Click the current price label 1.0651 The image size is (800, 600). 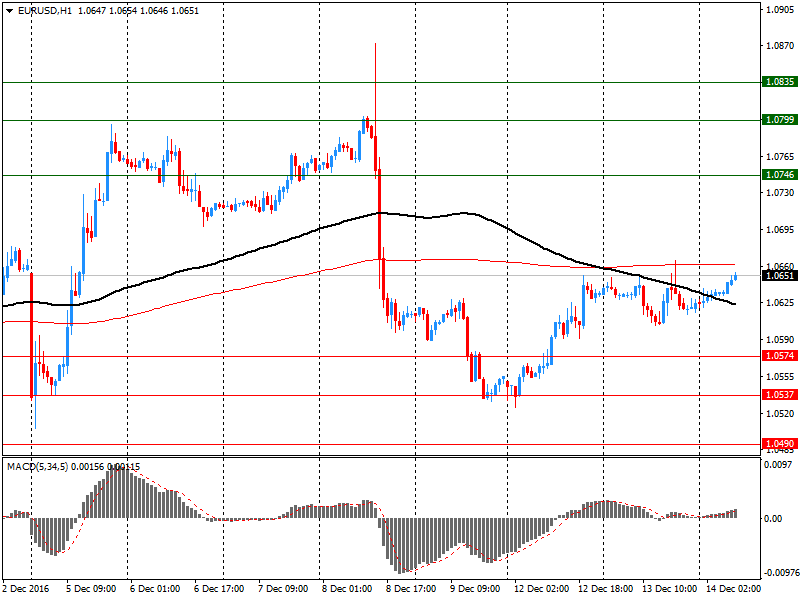point(779,276)
